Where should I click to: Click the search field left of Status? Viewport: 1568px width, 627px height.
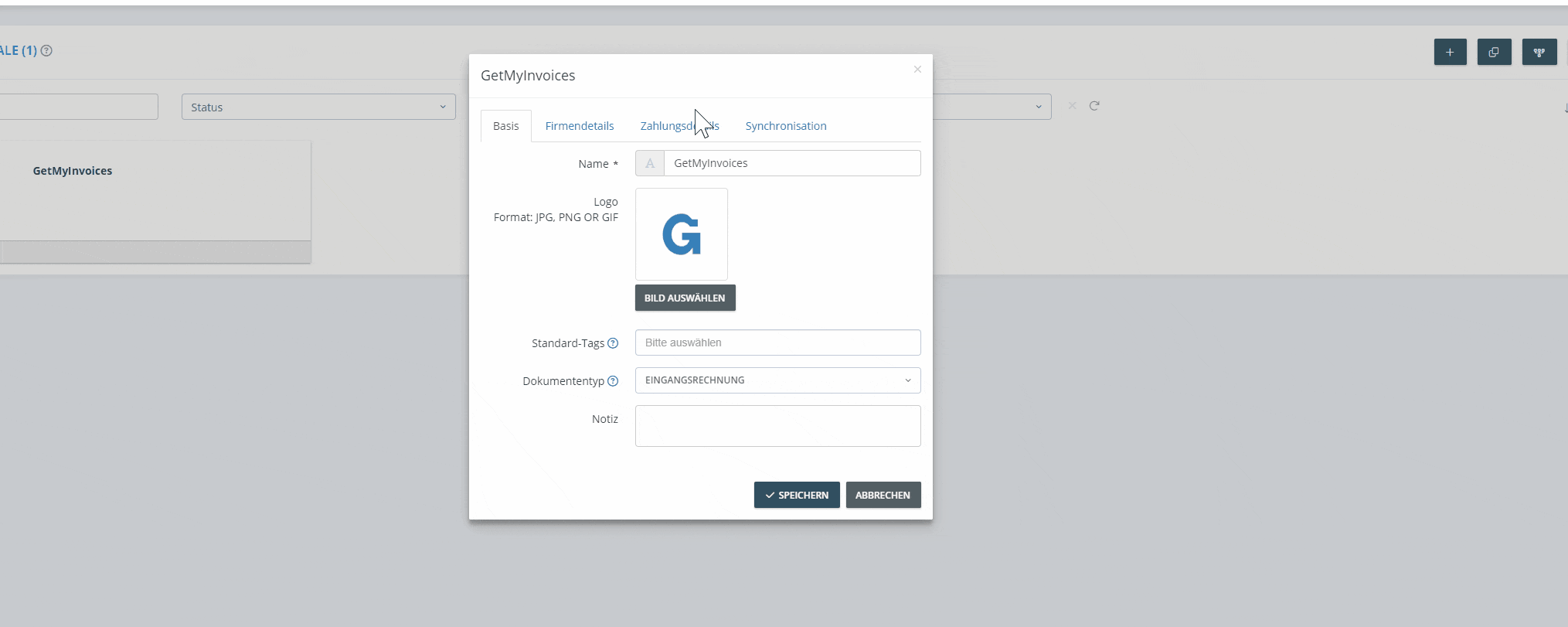point(78,107)
